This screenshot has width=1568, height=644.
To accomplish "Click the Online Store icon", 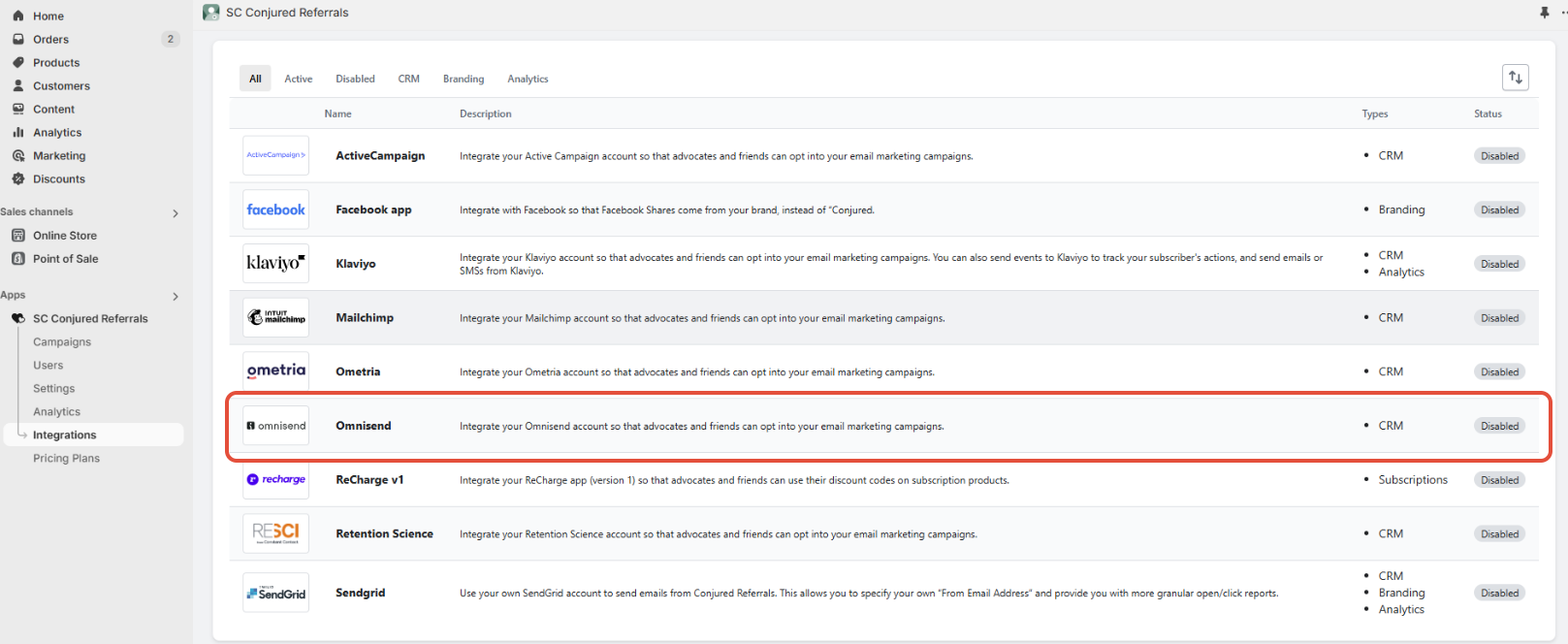I will (17, 235).
